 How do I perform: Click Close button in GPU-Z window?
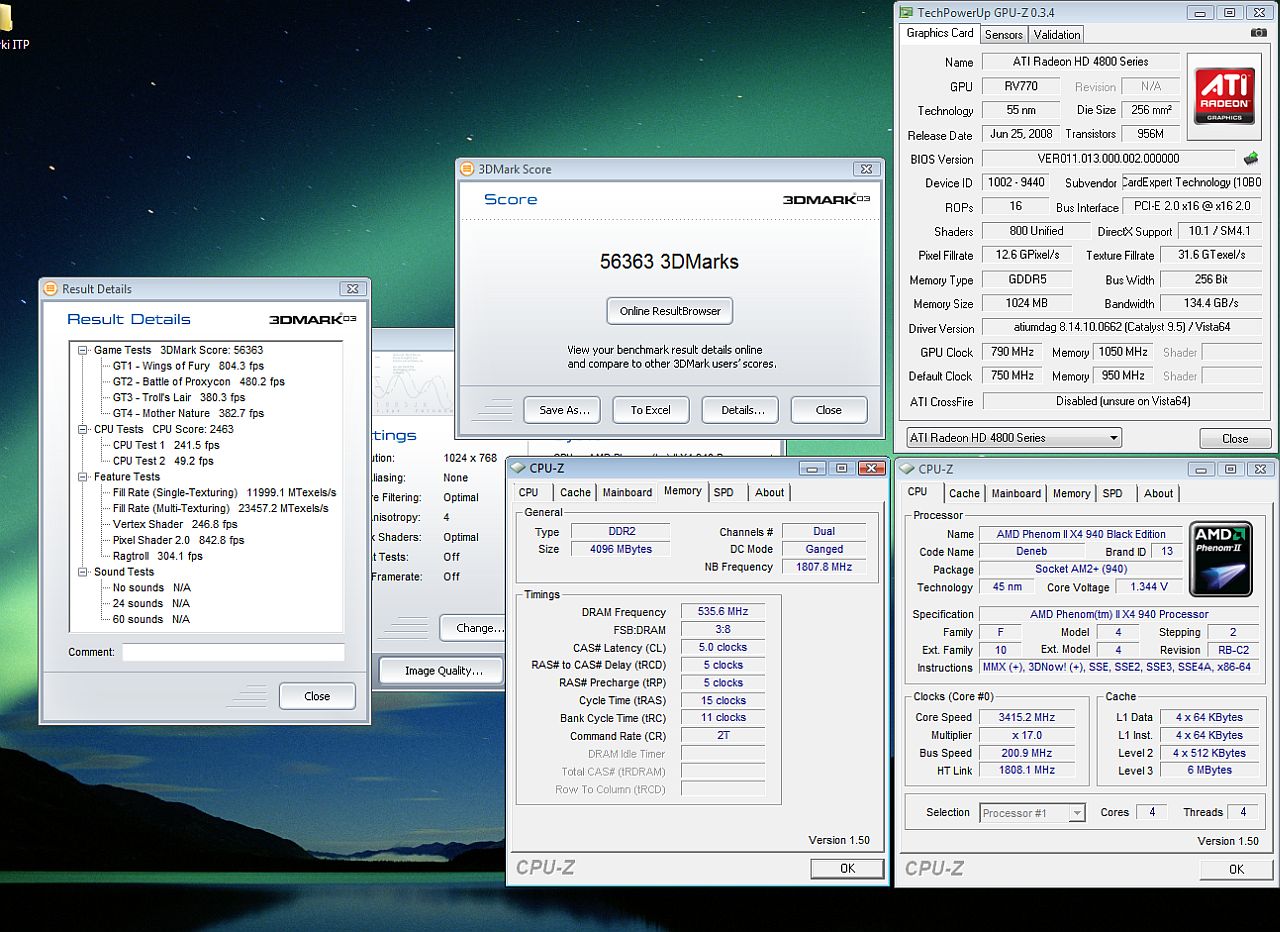pyautogui.click(x=1235, y=438)
